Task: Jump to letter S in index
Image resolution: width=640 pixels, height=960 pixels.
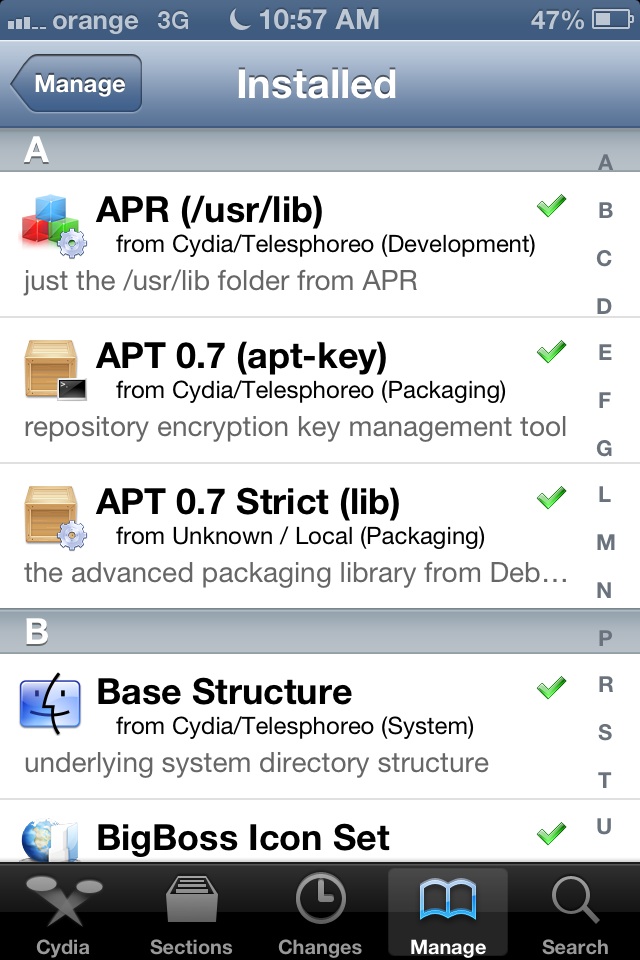Action: click(604, 732)
